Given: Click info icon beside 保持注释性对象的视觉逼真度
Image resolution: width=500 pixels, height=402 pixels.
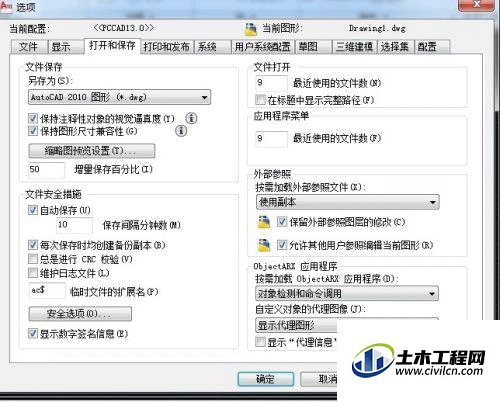Looking at the screenshot, I should pyautogui.click(x=191, y=118).
